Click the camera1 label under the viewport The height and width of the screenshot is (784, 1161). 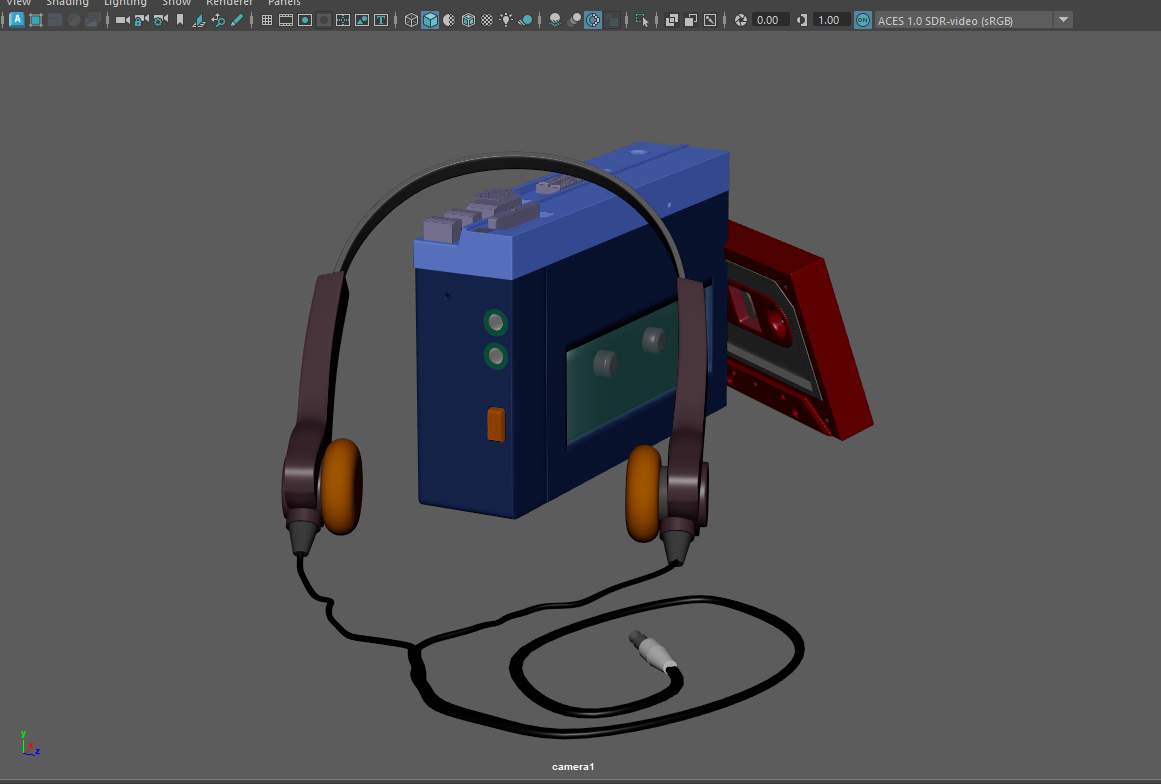tap(573, 766)
